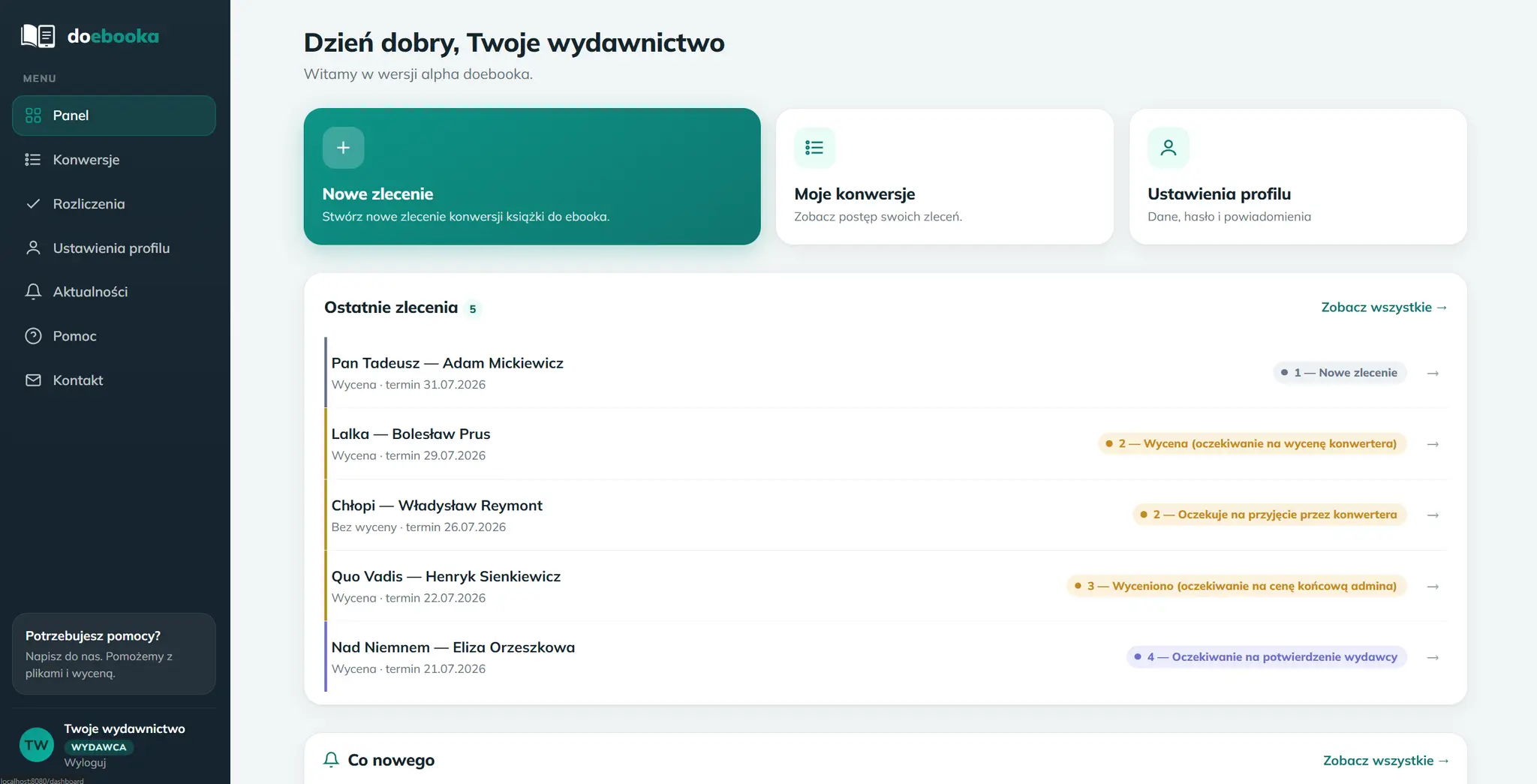1537x784 pixels.
Task: Open Aktualności from the sidebar
Action: point(114,292)
